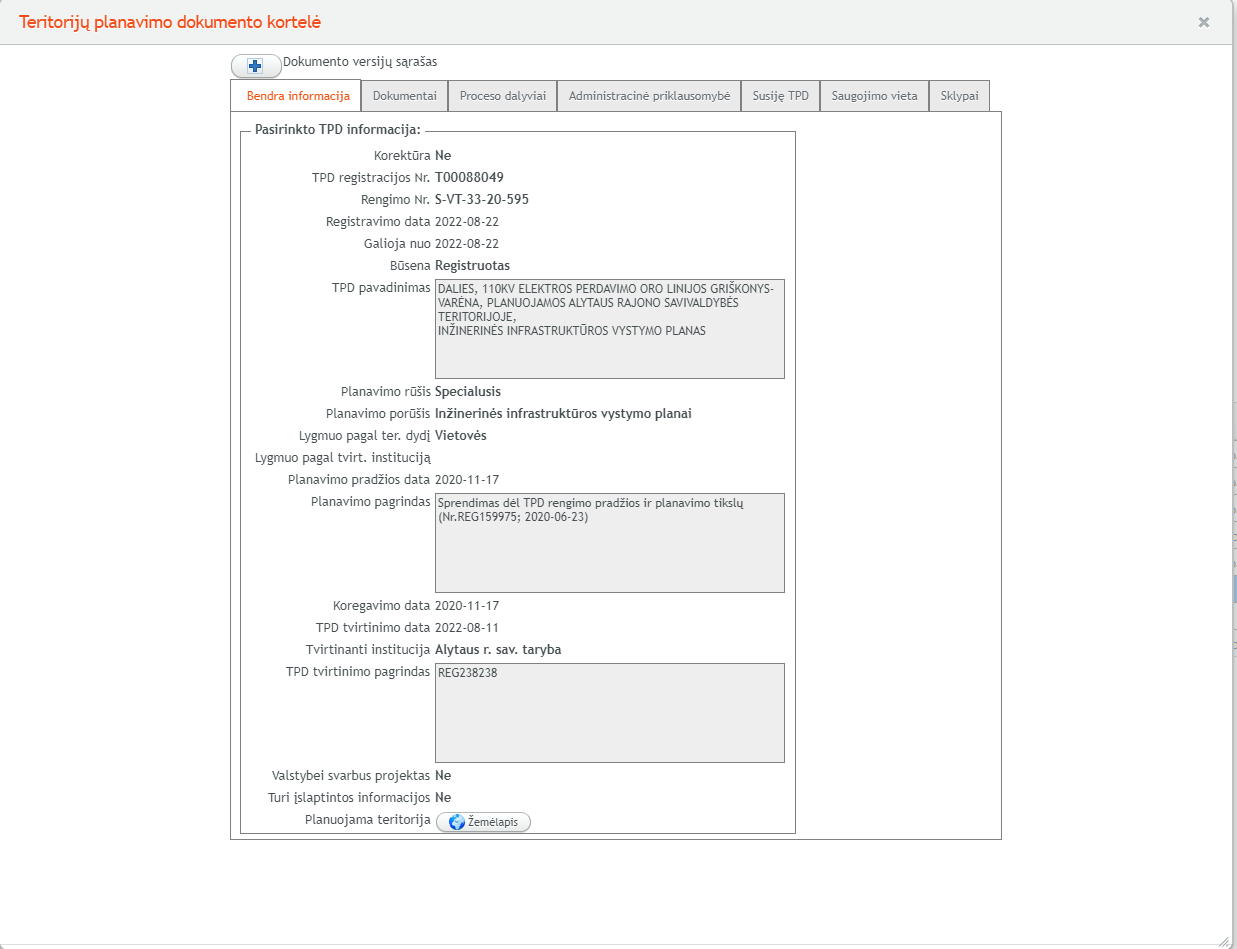Click the Tvirtinanti institucija value Alytaus r. sav. taryba

[497, 650]
